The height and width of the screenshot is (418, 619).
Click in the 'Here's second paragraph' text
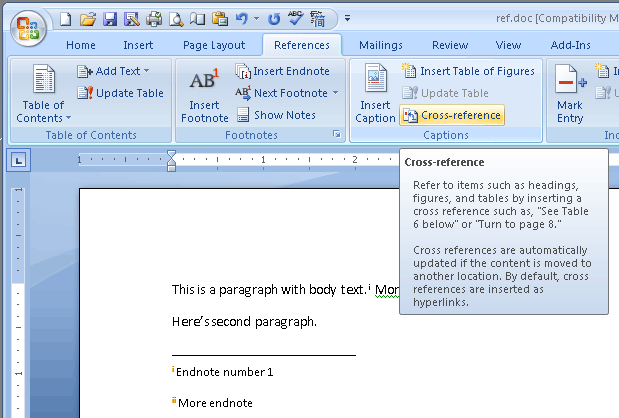[244, 322]
